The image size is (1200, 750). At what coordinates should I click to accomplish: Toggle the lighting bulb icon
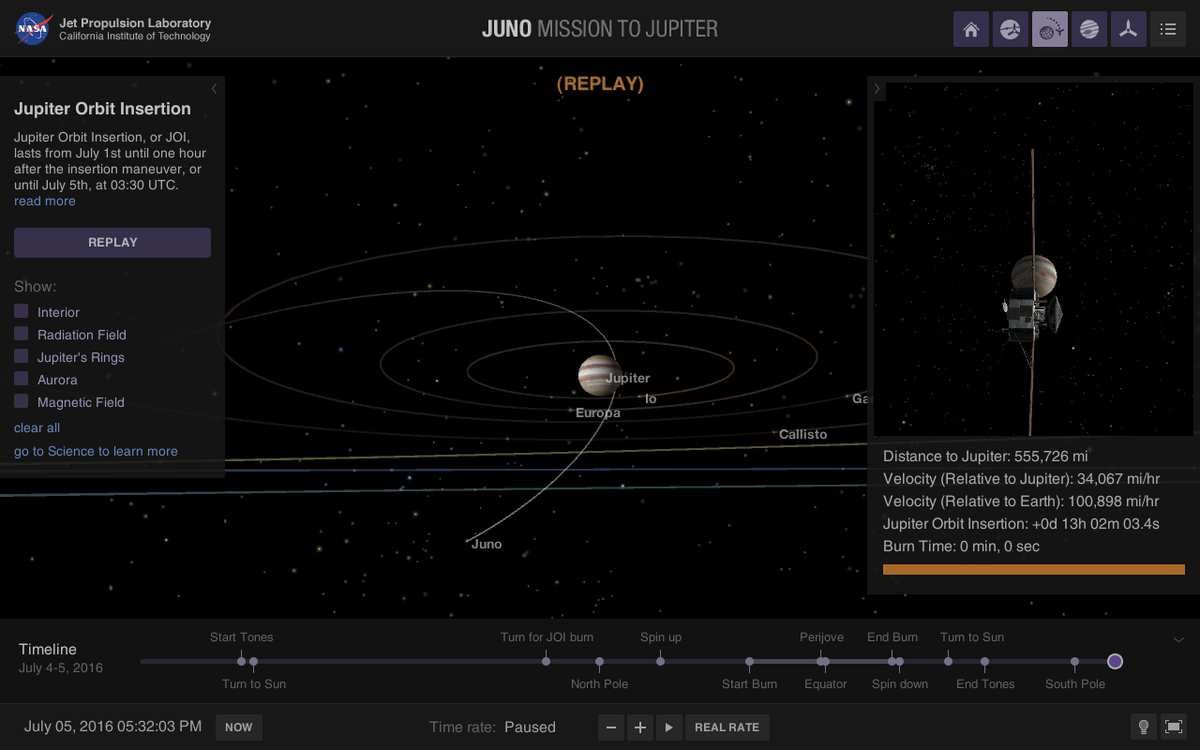point(1144,727)
